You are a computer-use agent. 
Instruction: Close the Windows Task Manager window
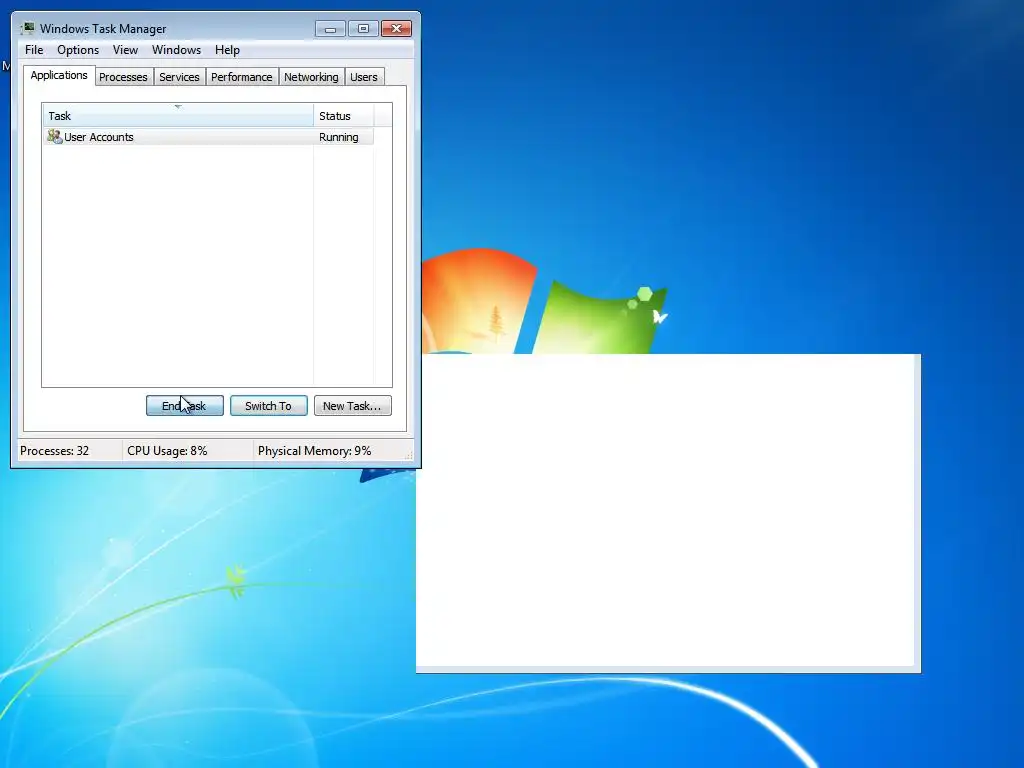[x=396, y=29]
